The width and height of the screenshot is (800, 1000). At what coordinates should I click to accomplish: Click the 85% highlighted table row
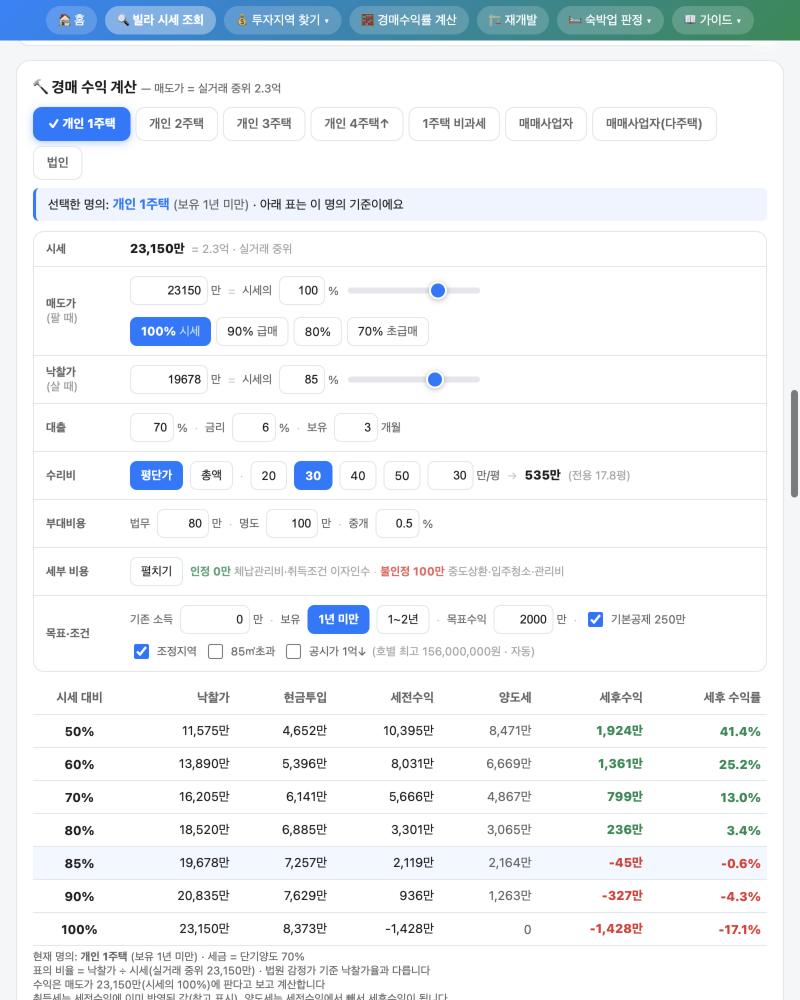point(400,863)
